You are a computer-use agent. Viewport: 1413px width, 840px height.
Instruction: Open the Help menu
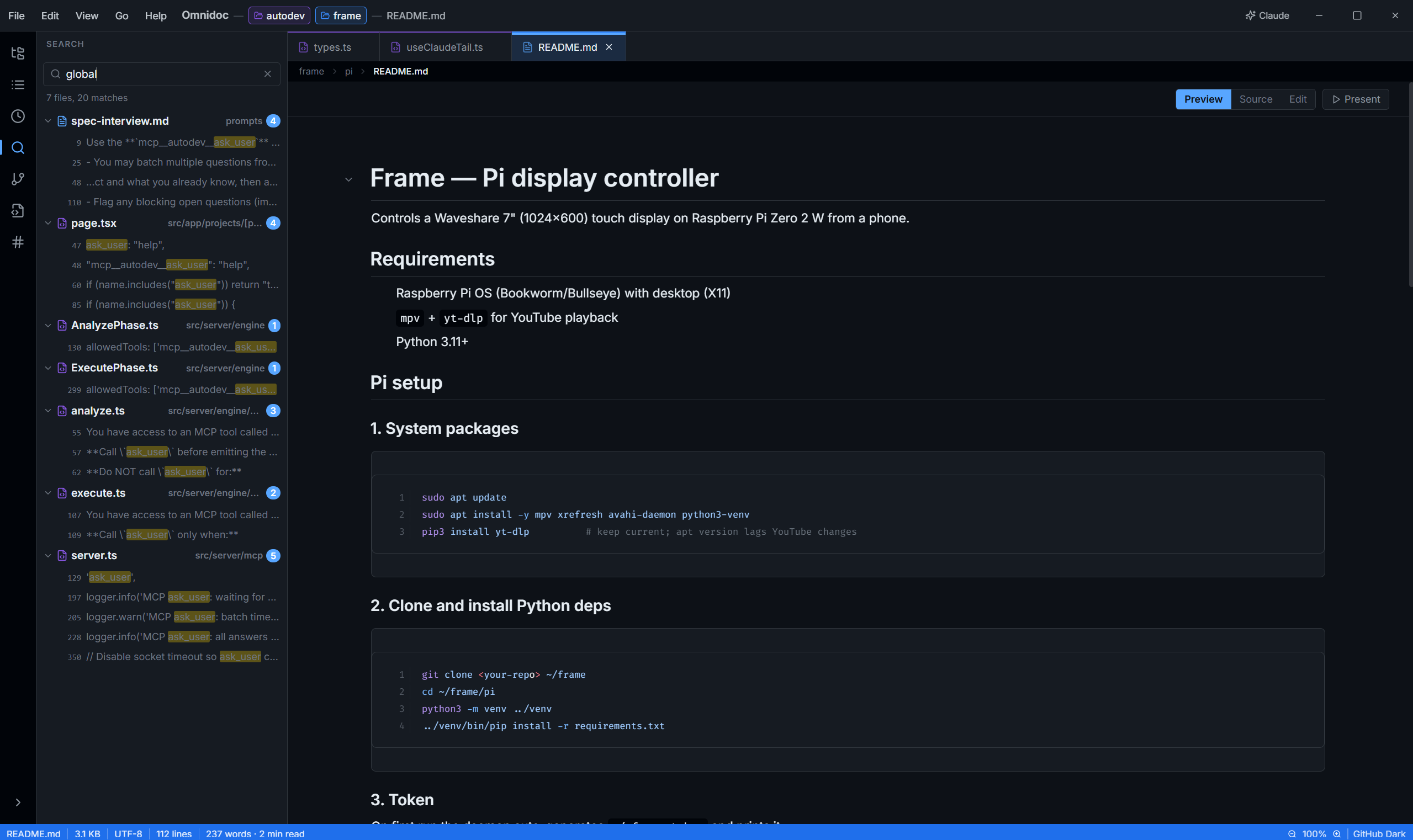pos(156,15)
